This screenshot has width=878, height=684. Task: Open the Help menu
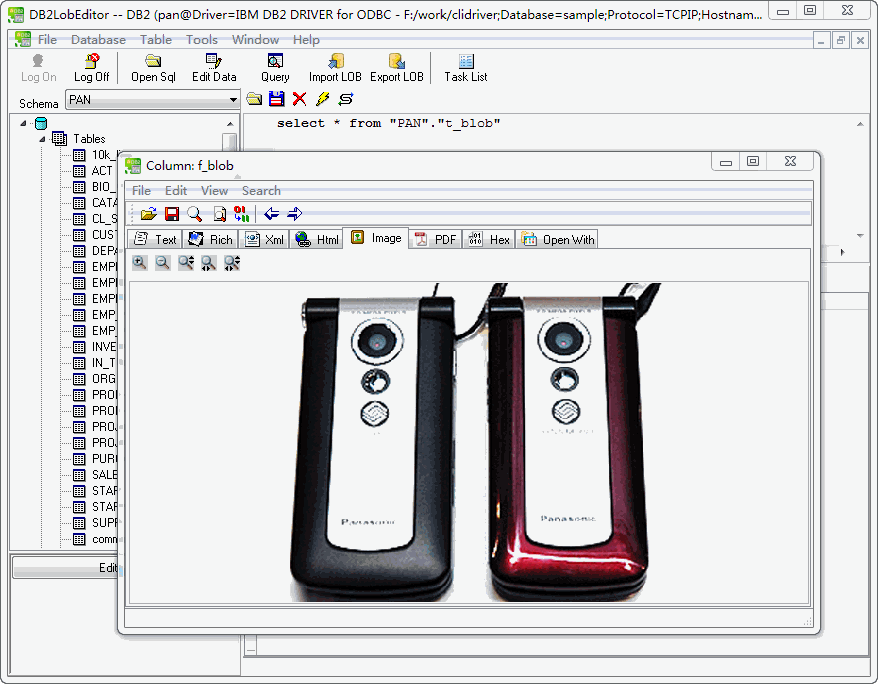[x=306, y=40]
